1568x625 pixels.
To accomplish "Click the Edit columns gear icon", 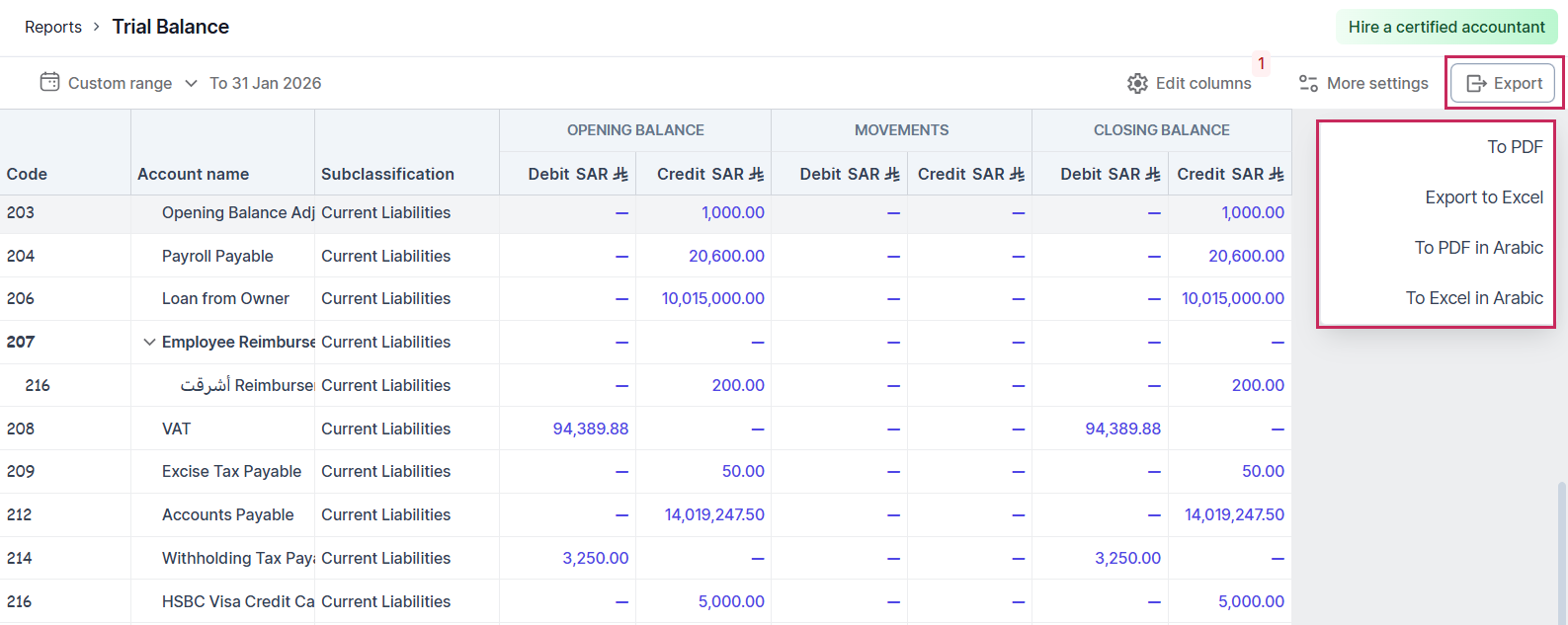I will [x=1137, y=84].
